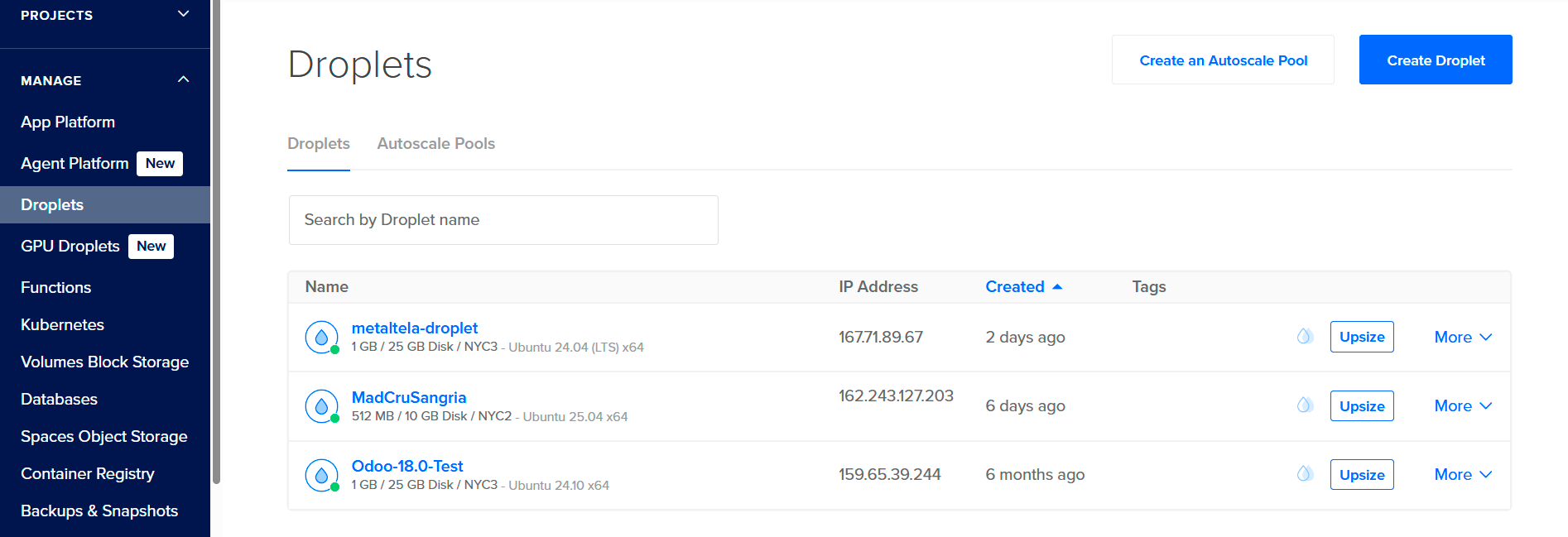Viewport: 1568px width, 537px height.
Task: Click the MadCruSangria droplet icon
Action: click(321, 406)
